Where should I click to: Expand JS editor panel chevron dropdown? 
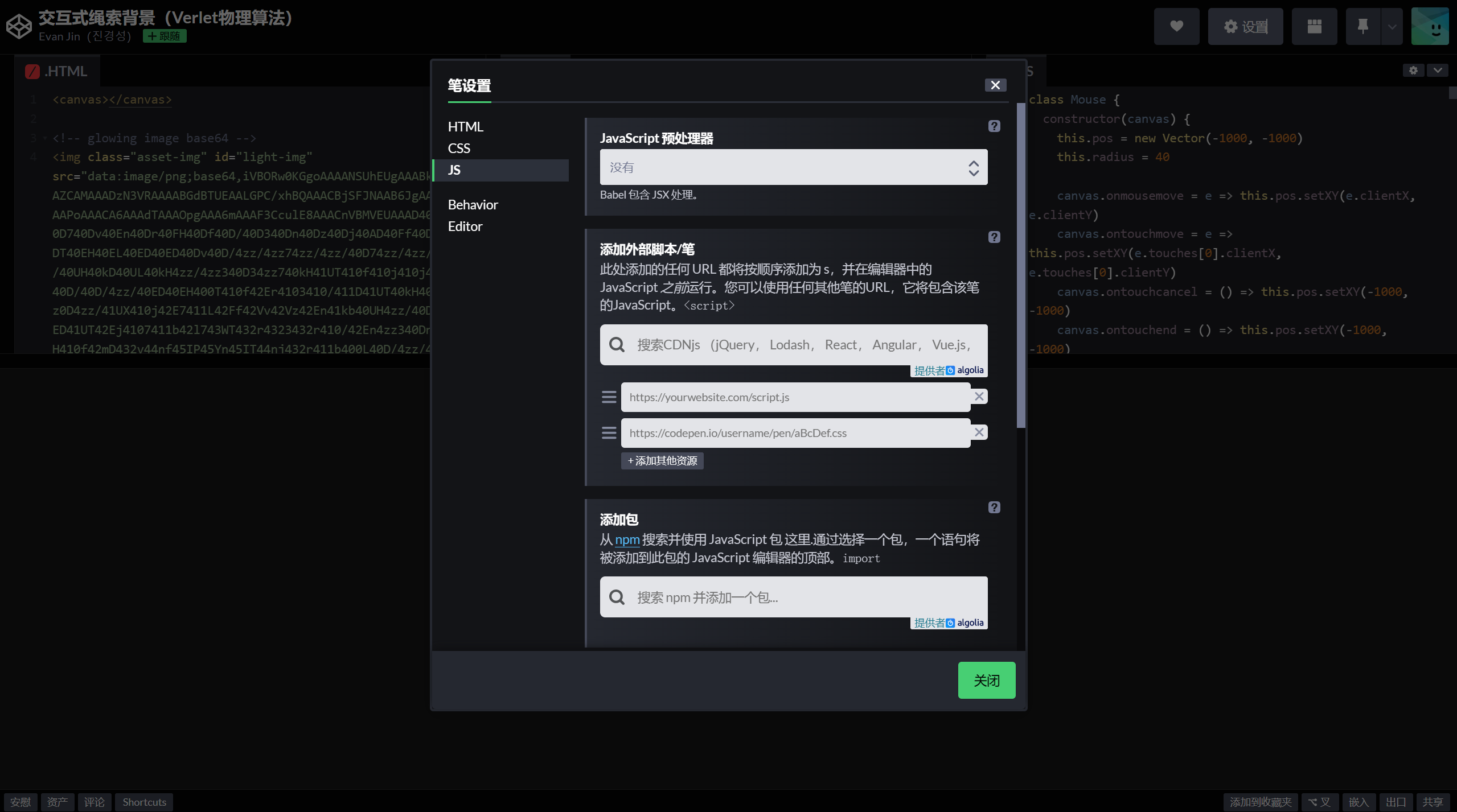[1438, 71]
